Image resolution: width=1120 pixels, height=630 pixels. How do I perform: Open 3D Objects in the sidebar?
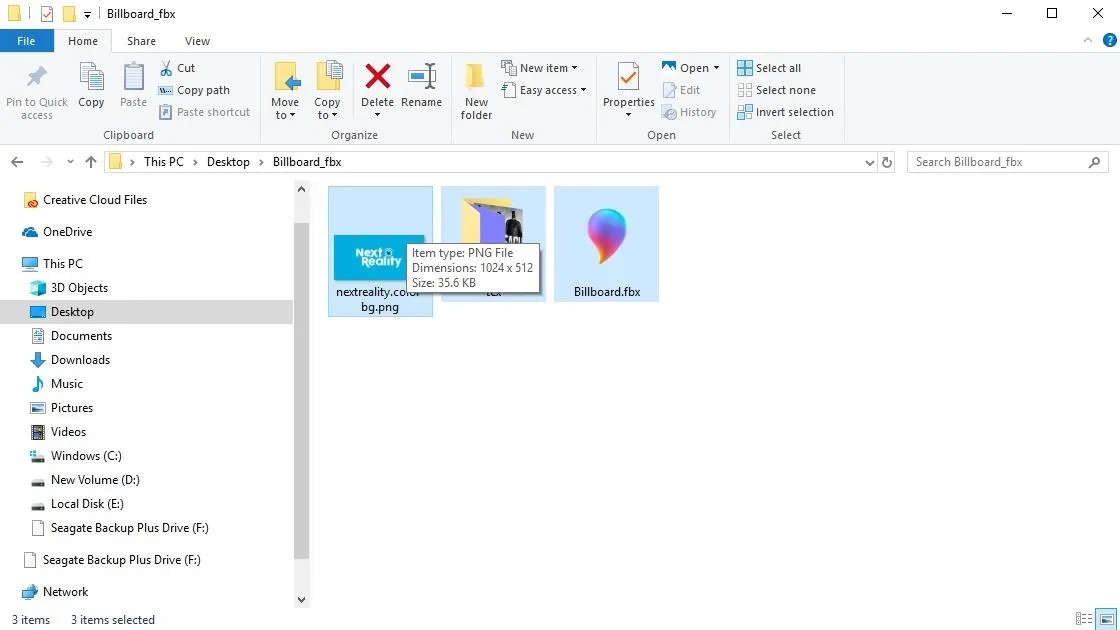pos(69,288)
